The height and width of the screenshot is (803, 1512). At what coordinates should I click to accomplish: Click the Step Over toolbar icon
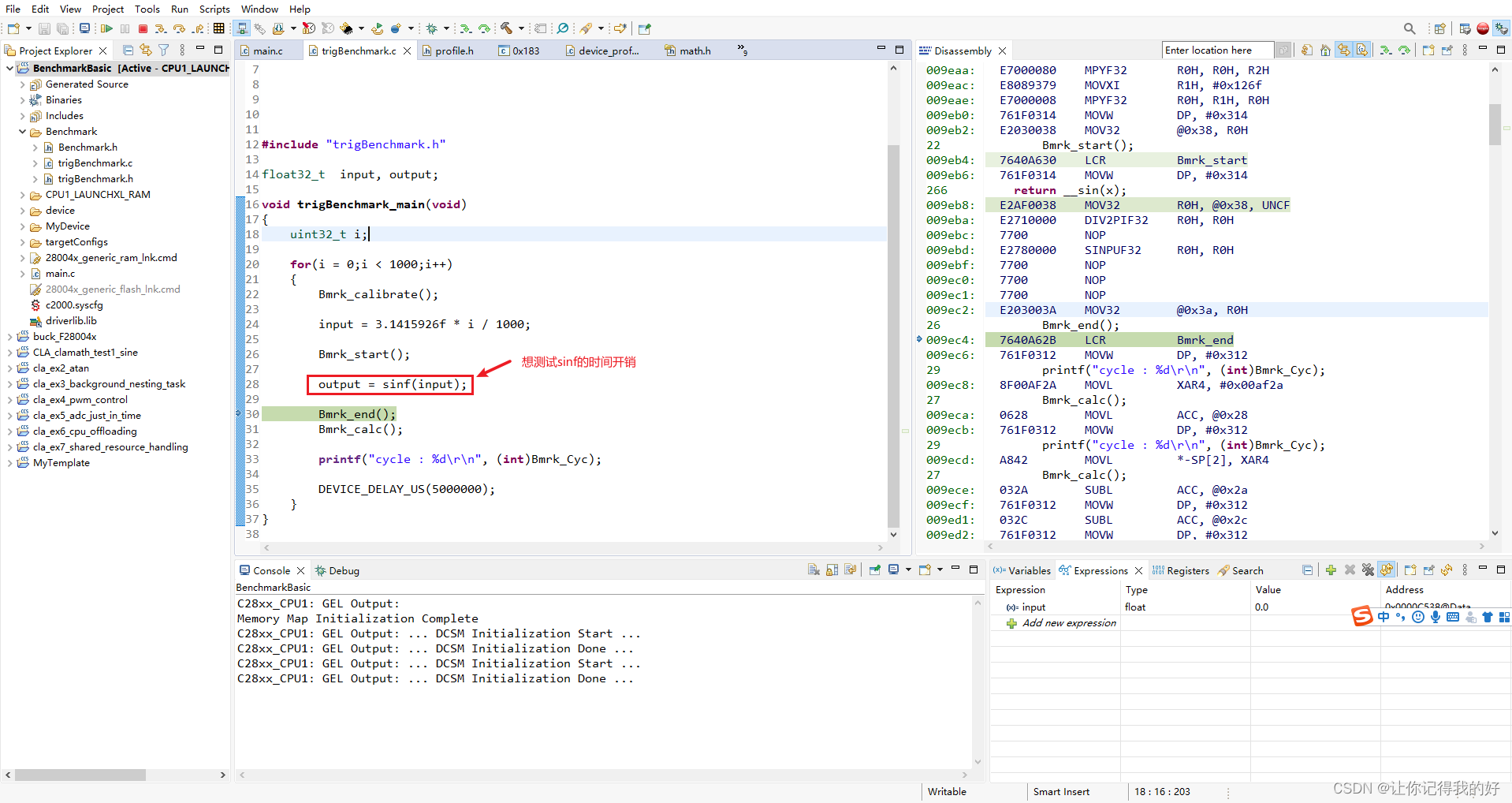tap(180, 28)
